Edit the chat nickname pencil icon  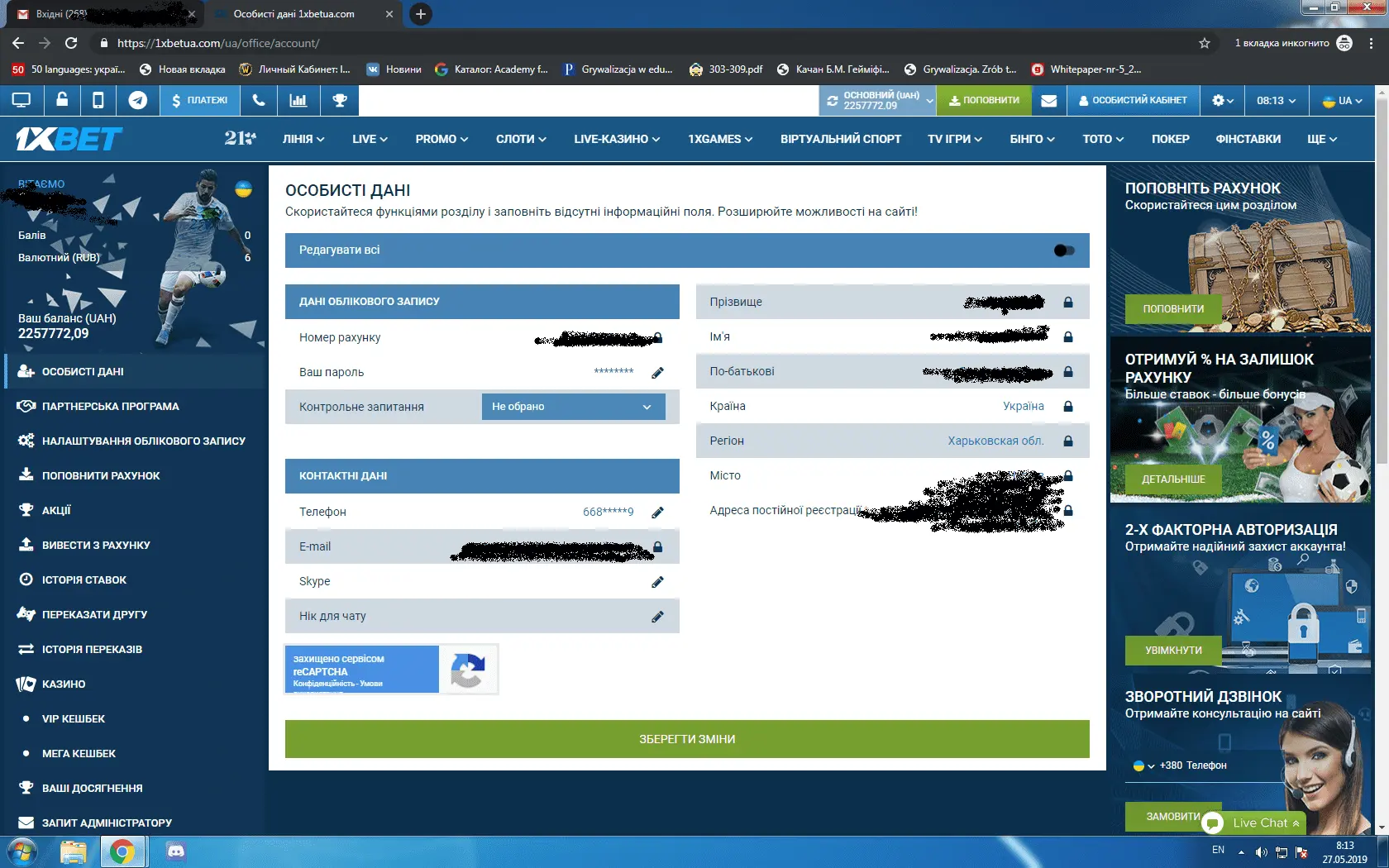pos(657,617)
